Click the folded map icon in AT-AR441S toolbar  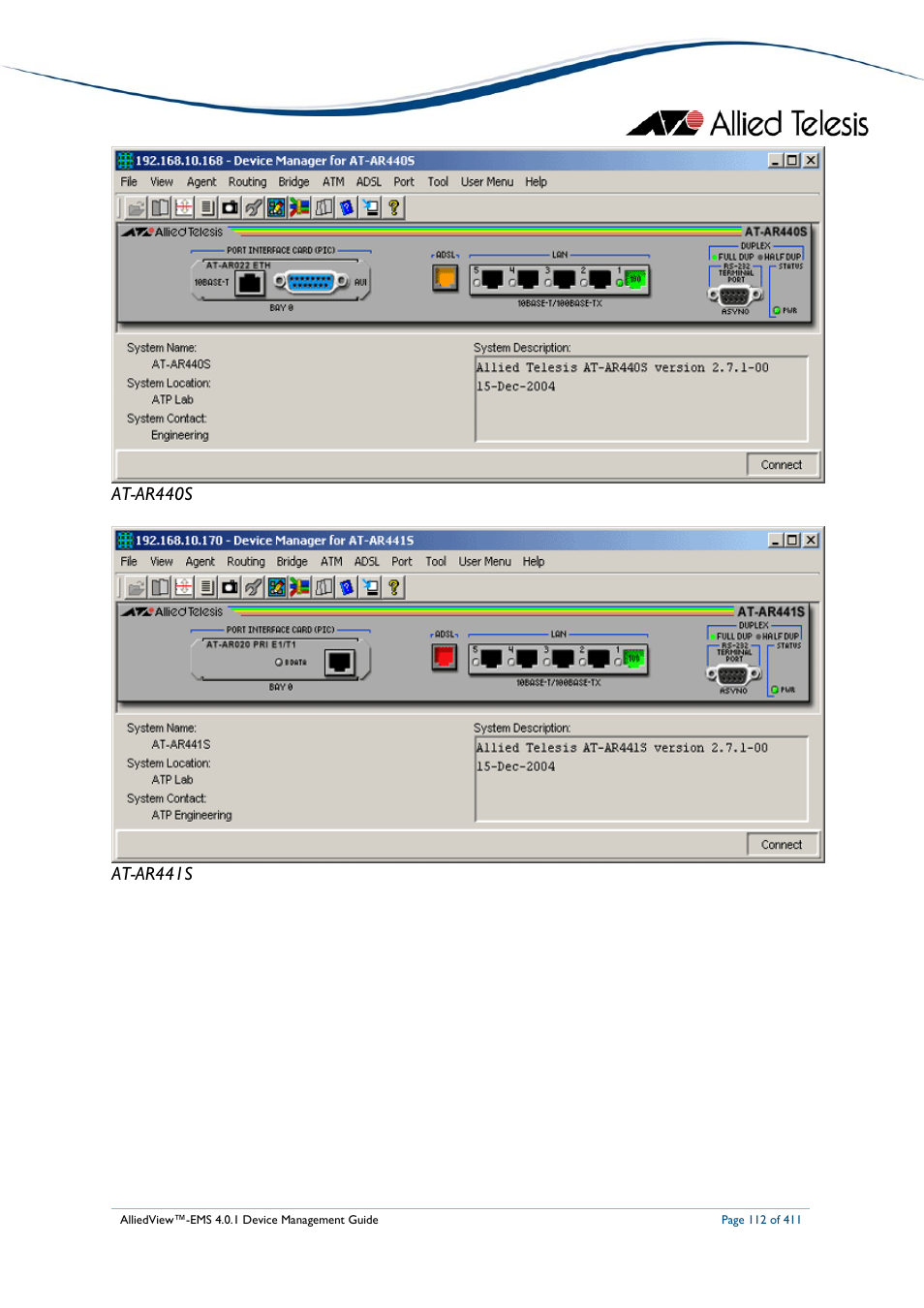tap(323, 587)
